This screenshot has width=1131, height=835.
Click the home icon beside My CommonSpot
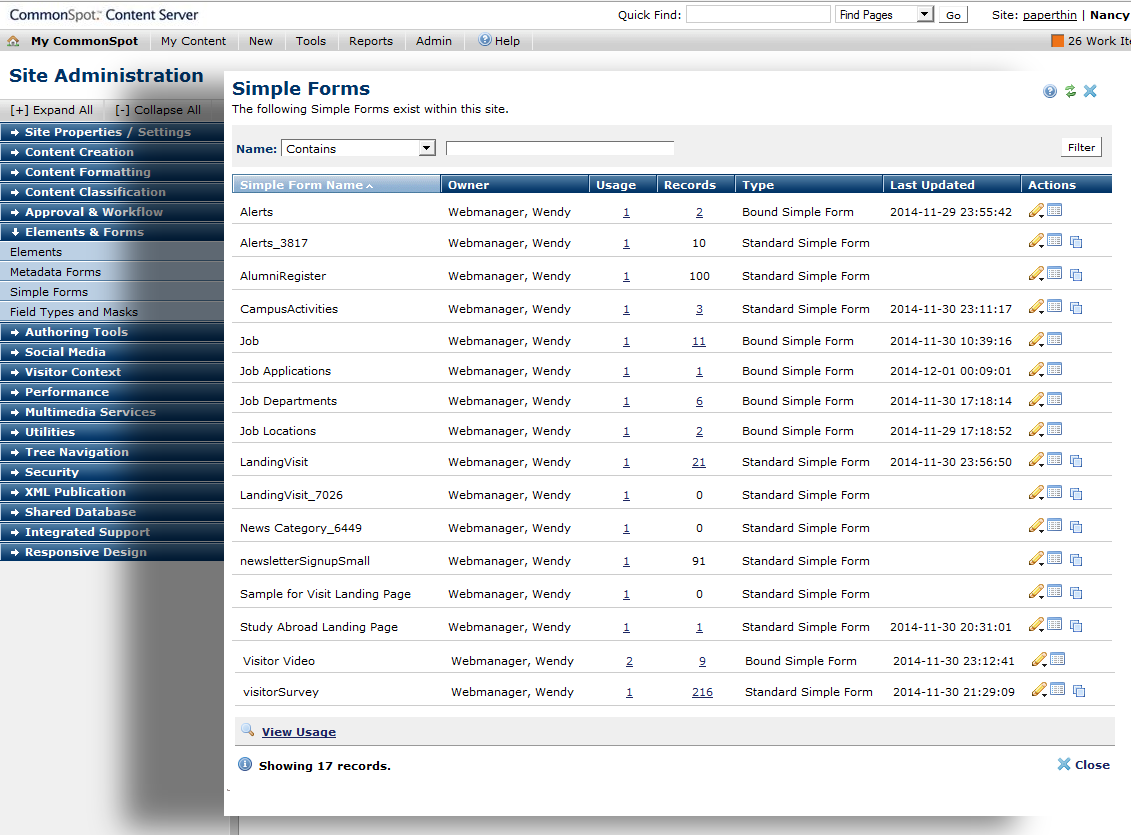tap(13, 41)
